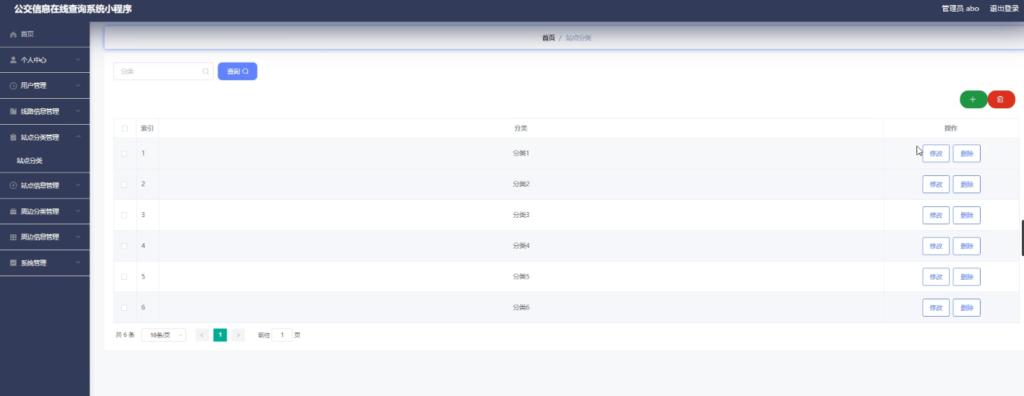This screenshot has height=396, width=1024.
Task: Click the 系统管理 sidebar icon
Action: coord(13,263)
